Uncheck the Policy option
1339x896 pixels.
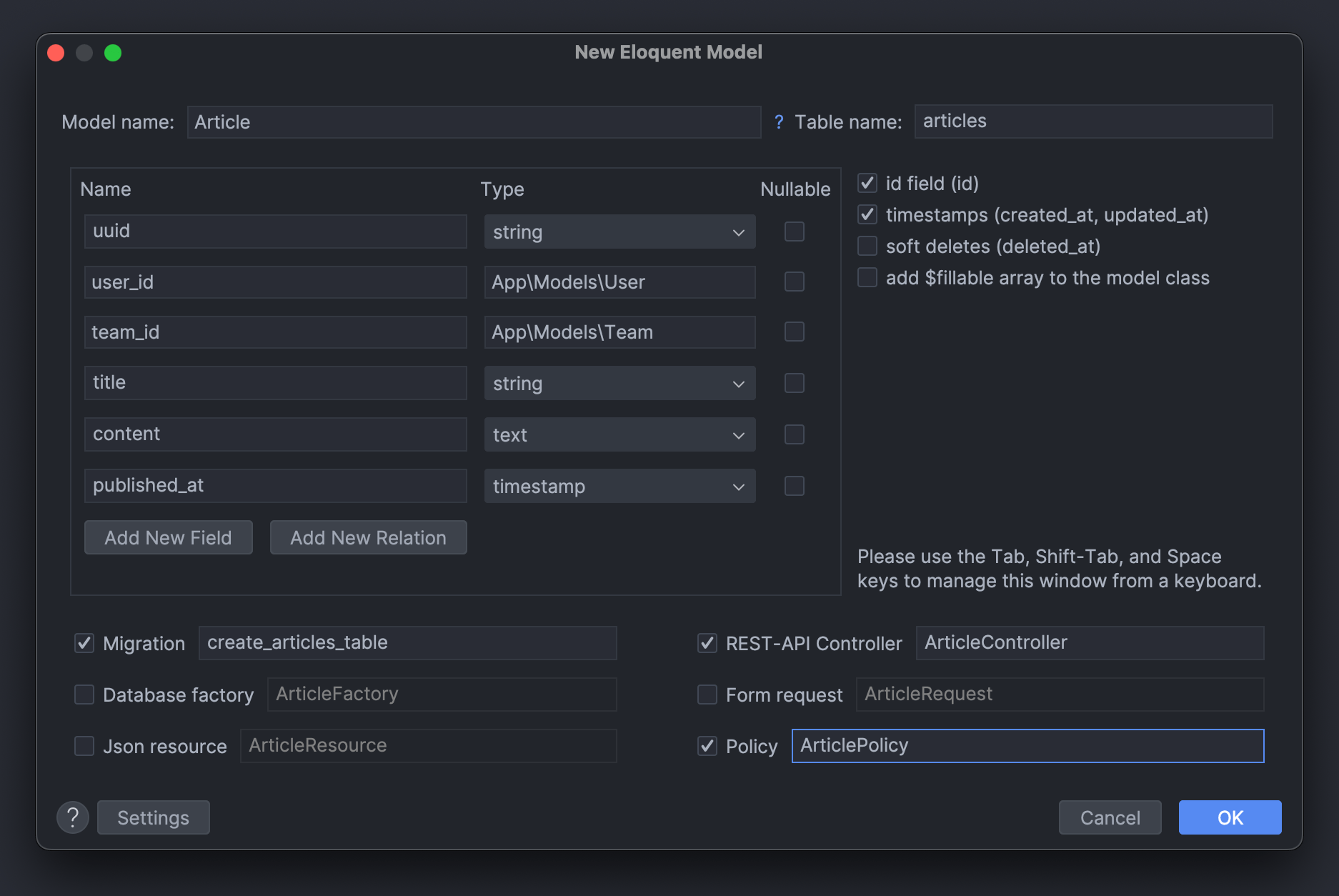click(x=707, y=745)
